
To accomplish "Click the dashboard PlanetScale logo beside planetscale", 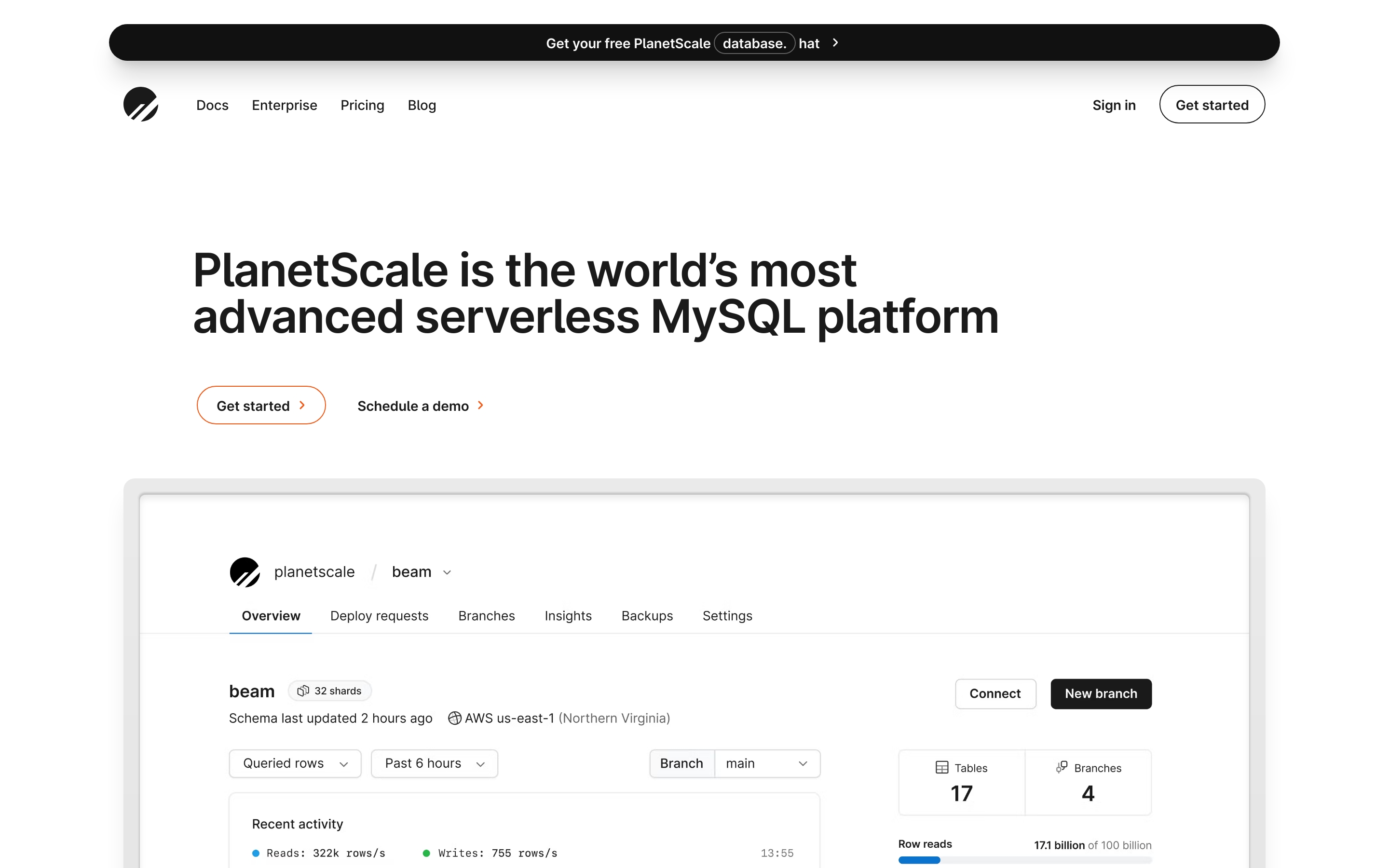I will point(245,572).
